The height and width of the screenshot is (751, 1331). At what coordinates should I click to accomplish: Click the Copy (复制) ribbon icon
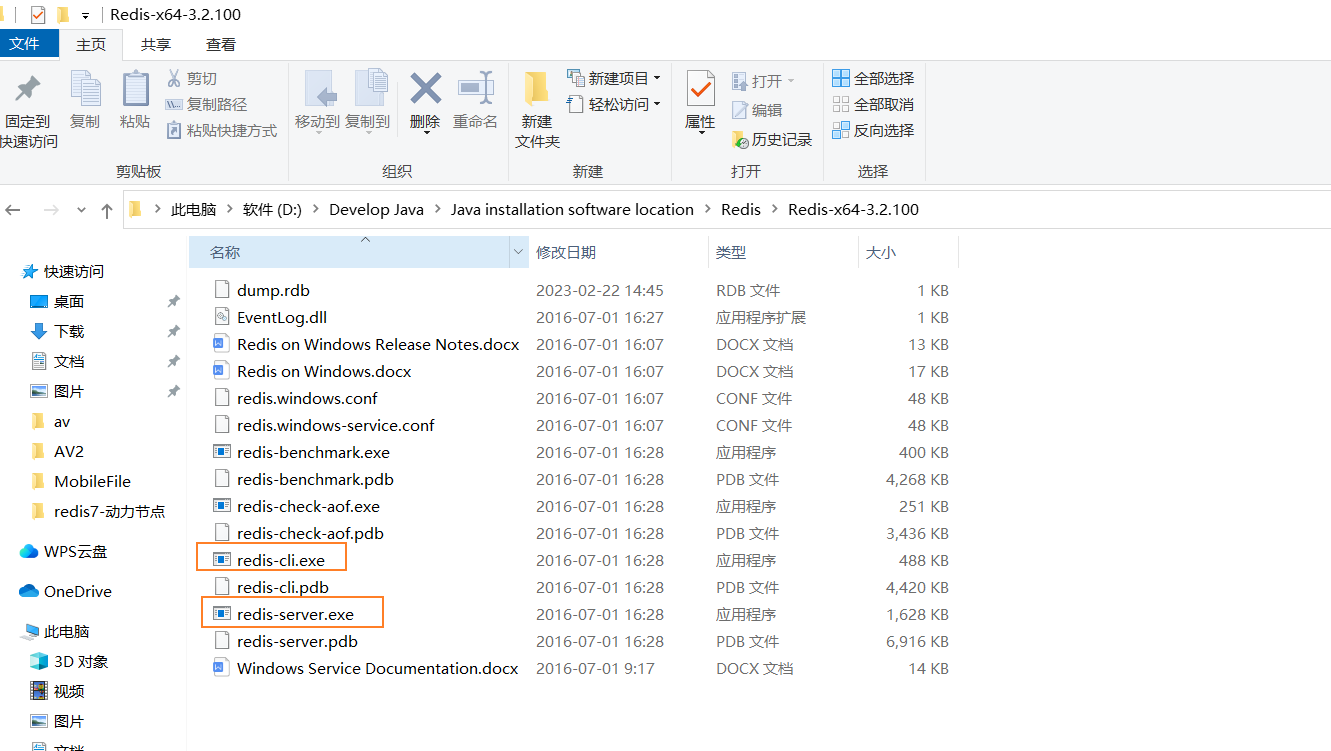click(85, 90)
